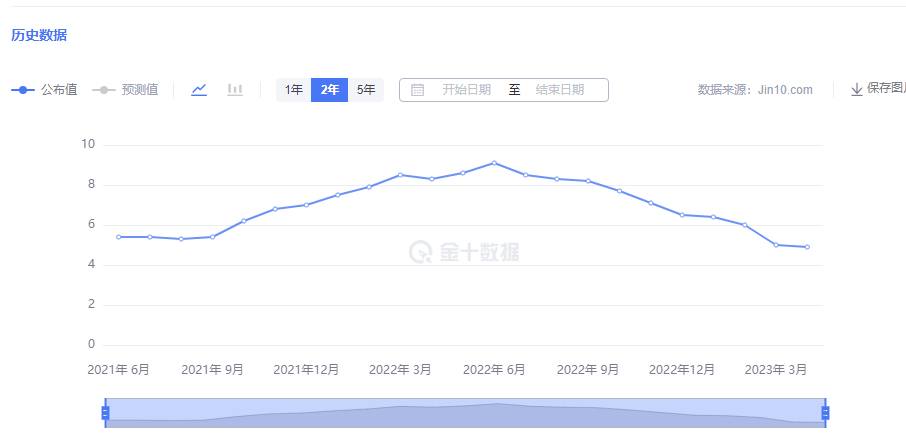Click the peak data point near 2022年 6月
Image resolution: width=906 pixels, height=441 pixels.
[494, 163]
